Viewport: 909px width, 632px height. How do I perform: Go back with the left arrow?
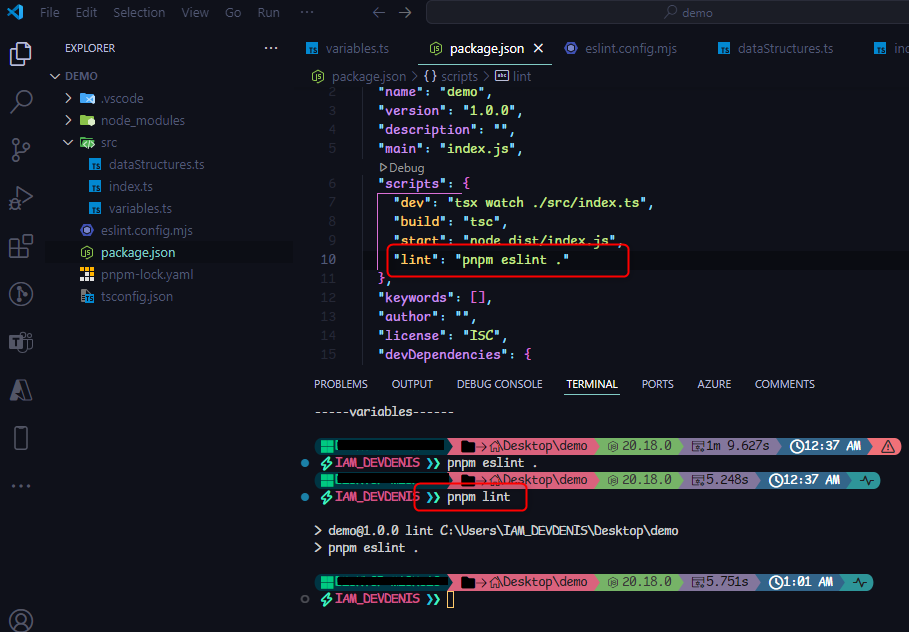coord(379,13)
